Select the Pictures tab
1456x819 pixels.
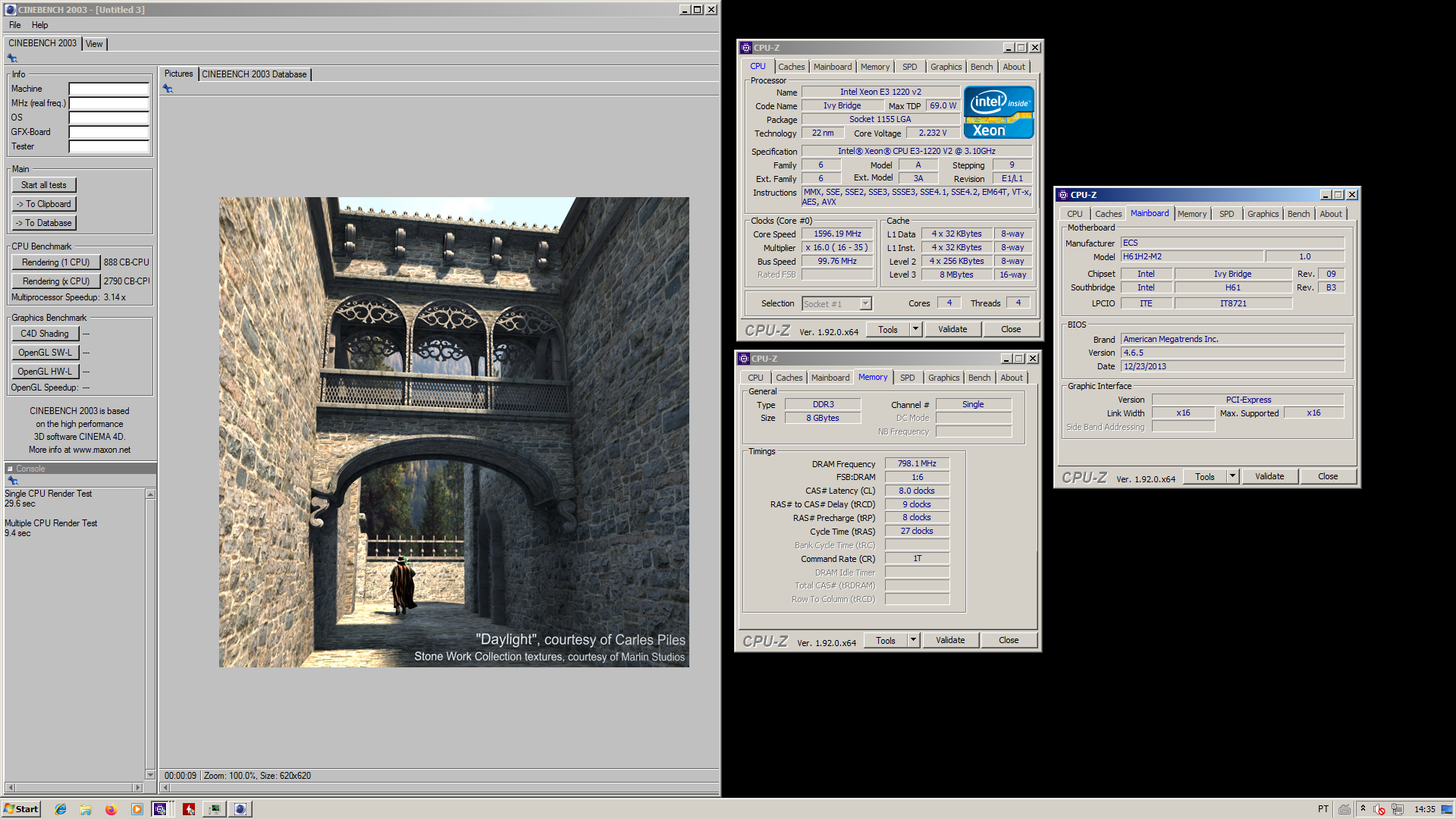coord(179,74)
